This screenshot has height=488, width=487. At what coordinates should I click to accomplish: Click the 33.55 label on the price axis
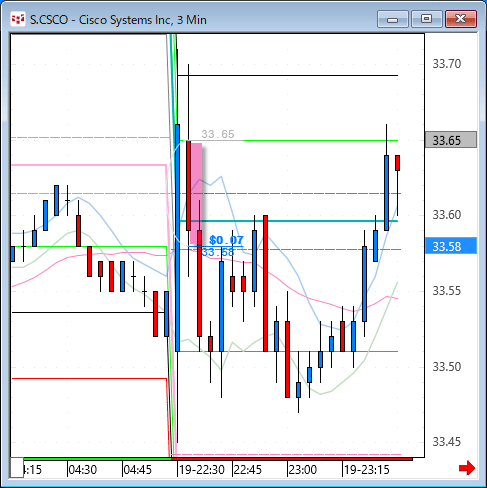tap(447, 291)
